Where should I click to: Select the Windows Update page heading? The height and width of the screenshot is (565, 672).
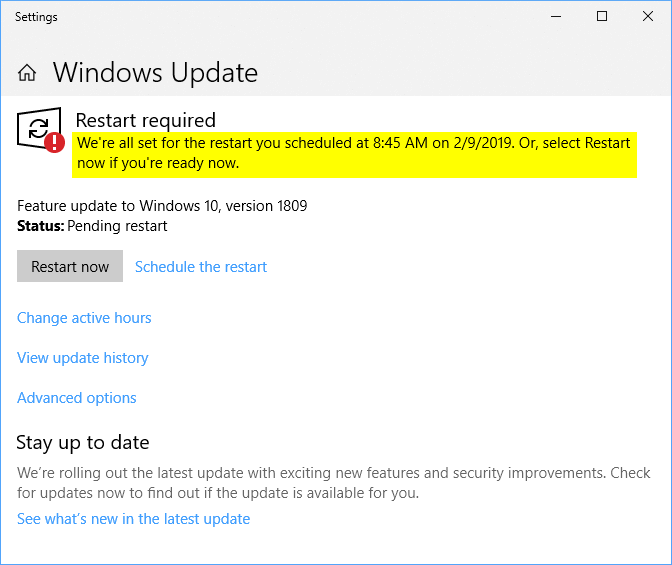[x=155, y=72]
